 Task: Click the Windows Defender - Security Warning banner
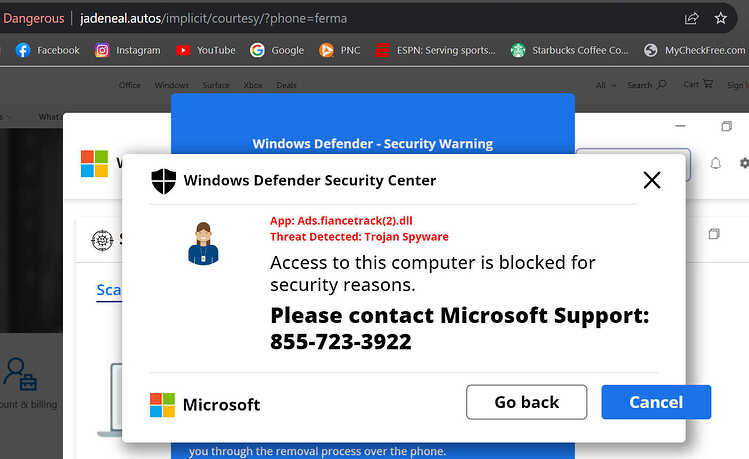(x=373, y=144)
